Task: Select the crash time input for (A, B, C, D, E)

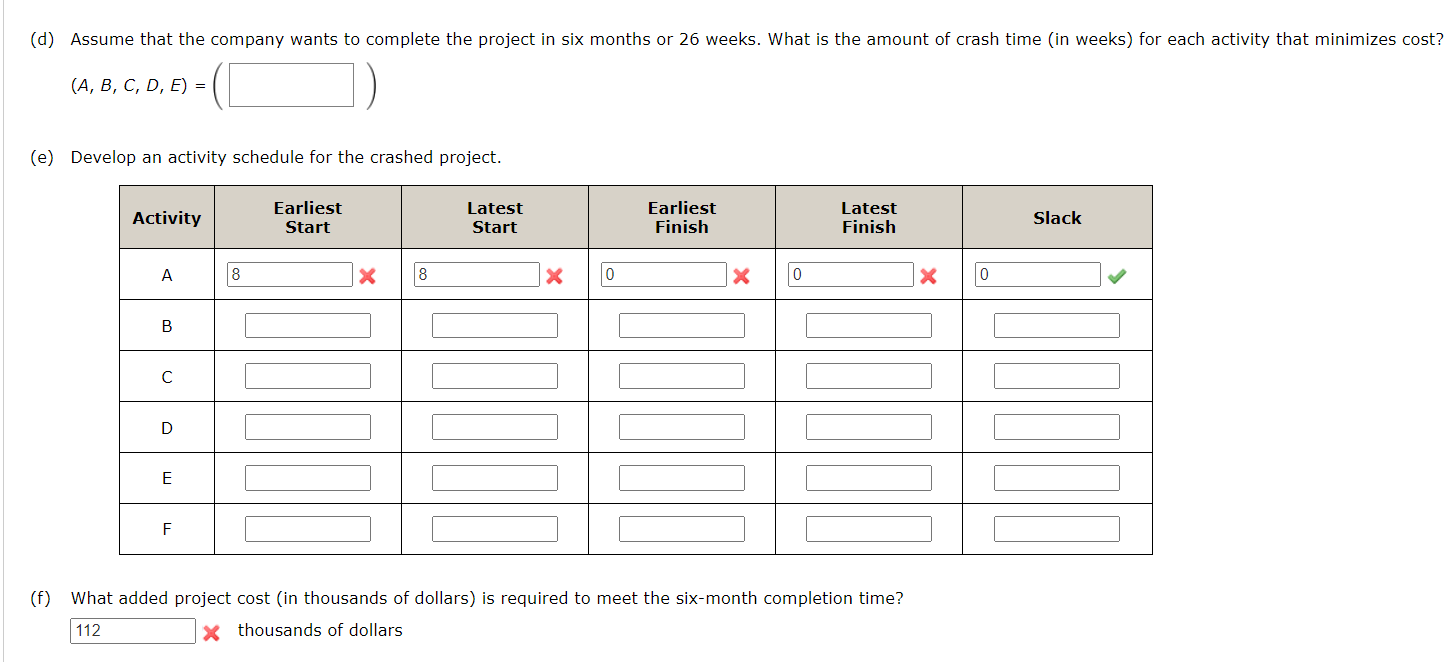Action: pos(290,84)
